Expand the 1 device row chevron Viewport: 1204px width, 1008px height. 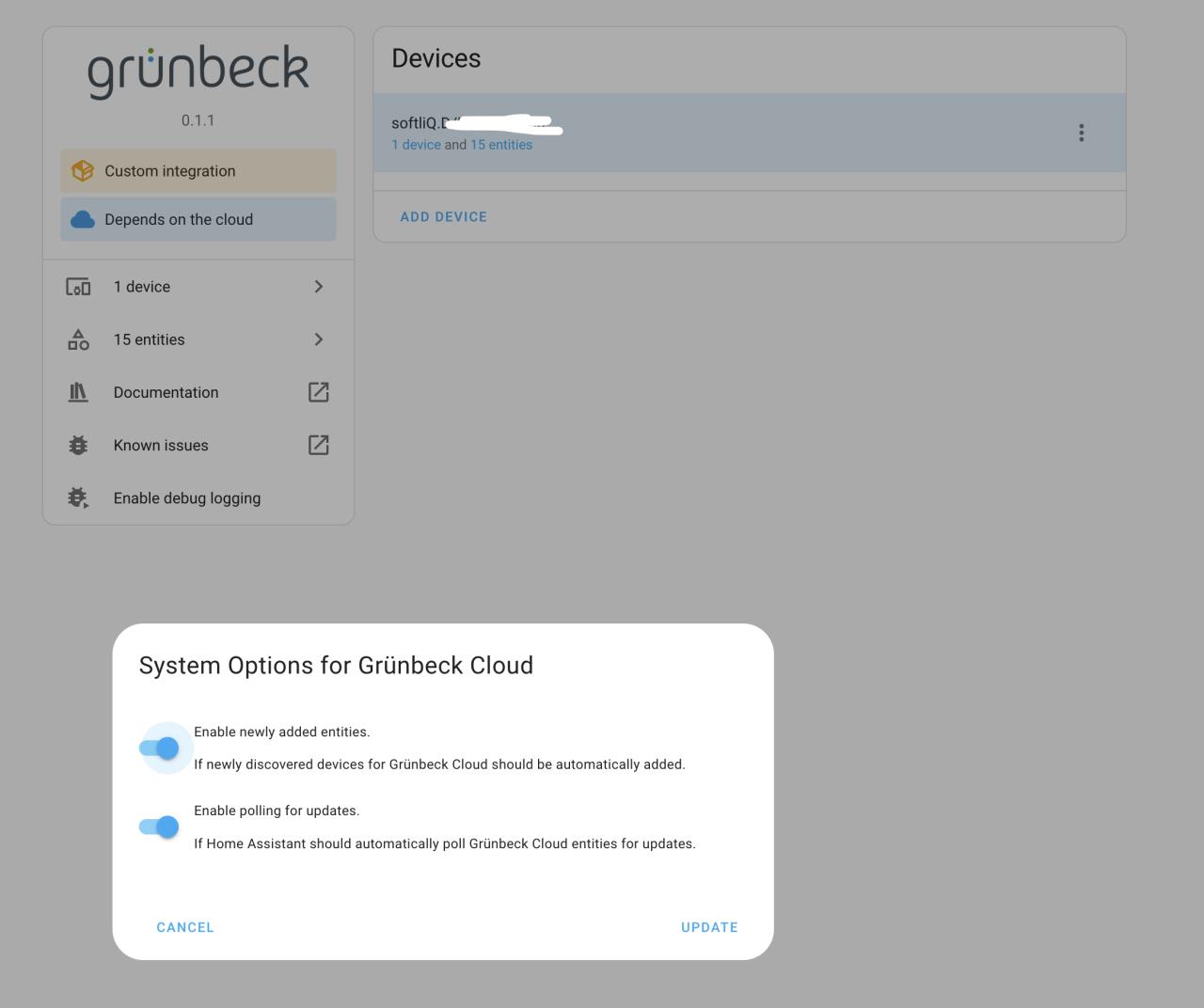(319, 287)
